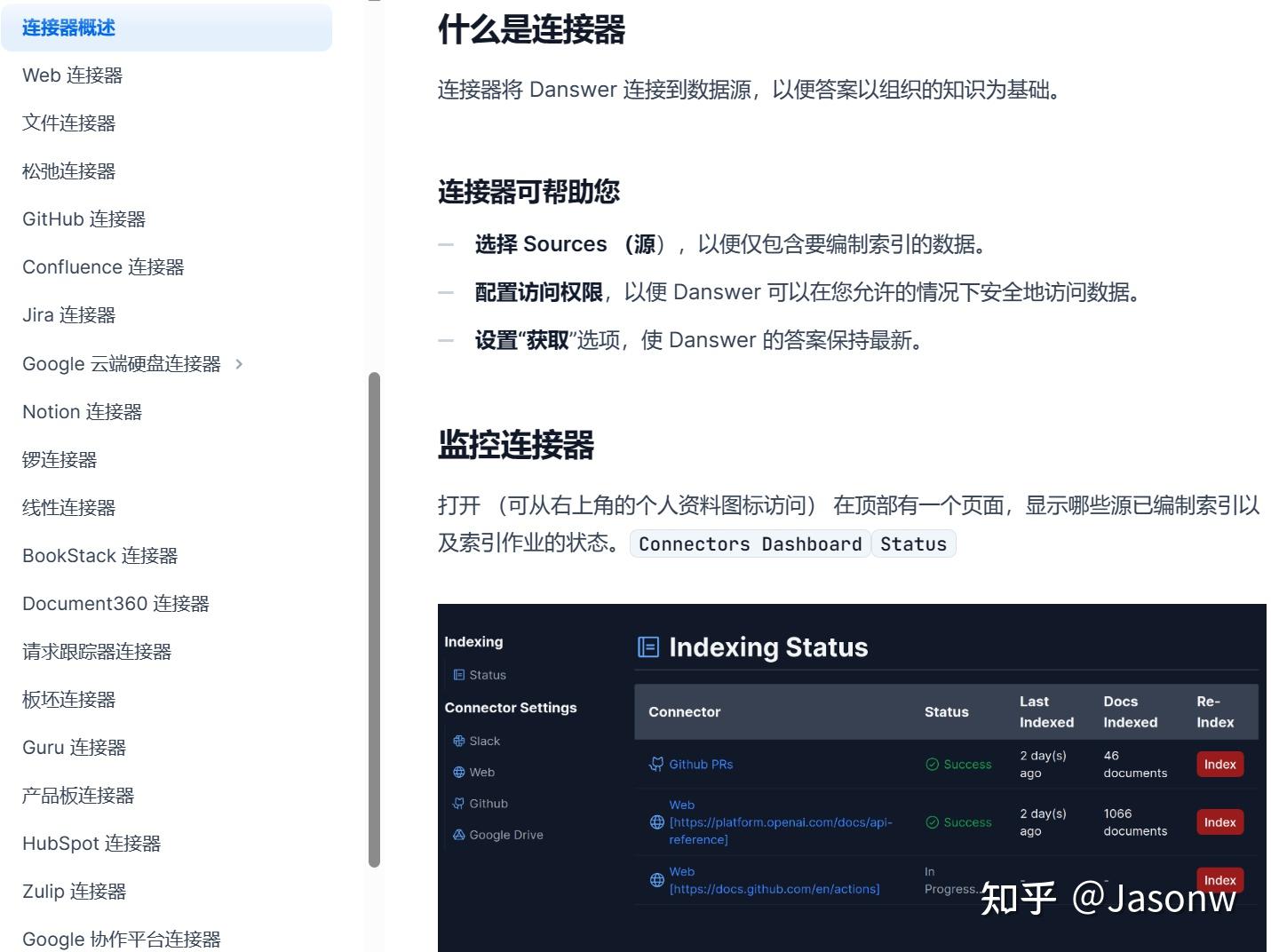Click the Github icon in Connector Settings
The width and height of the screenshot is (1271, 952).
click(x=459, y=804)
